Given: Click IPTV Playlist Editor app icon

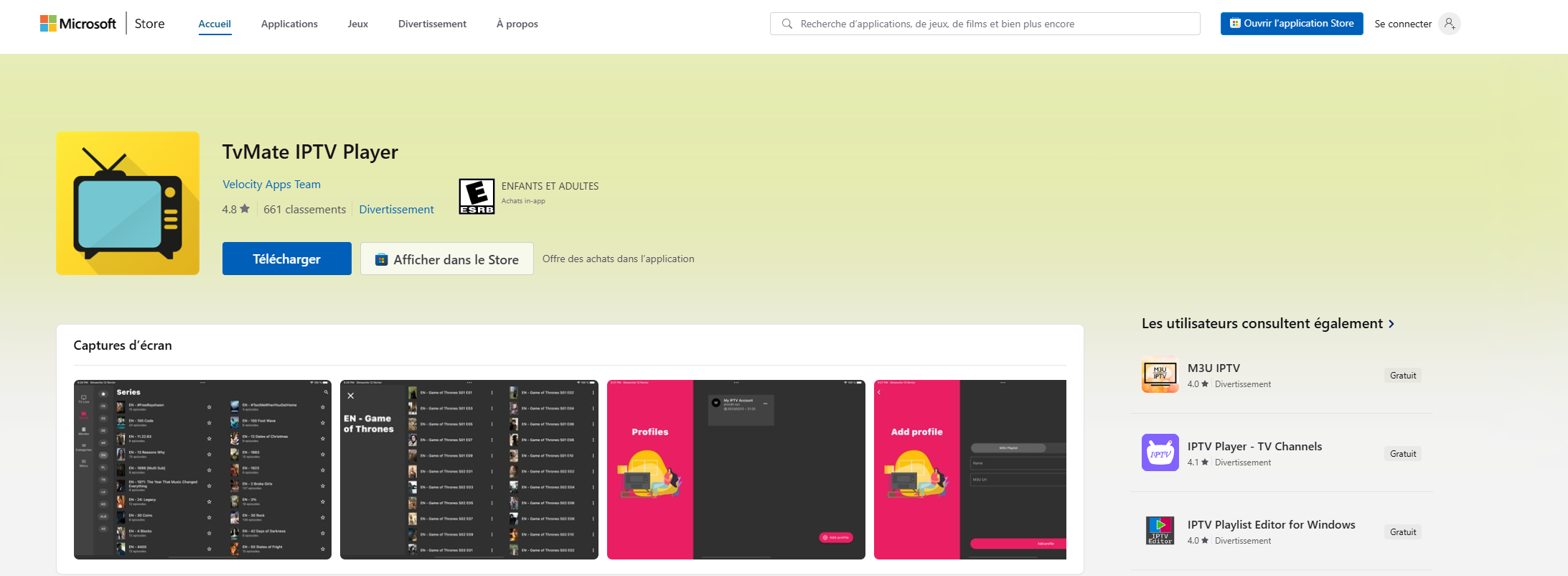Looking at the screenshot, I should point(1160,531).
